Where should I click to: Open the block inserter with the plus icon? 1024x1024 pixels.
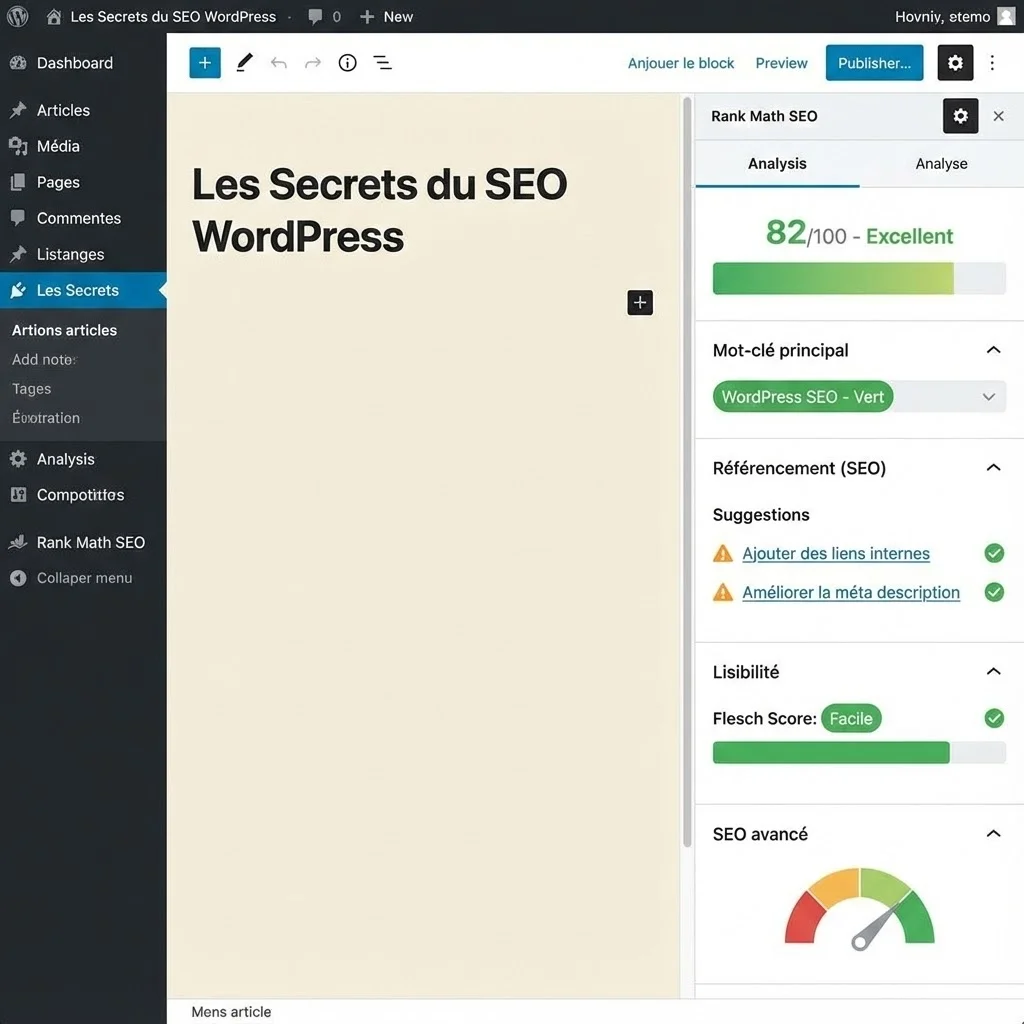204,62
